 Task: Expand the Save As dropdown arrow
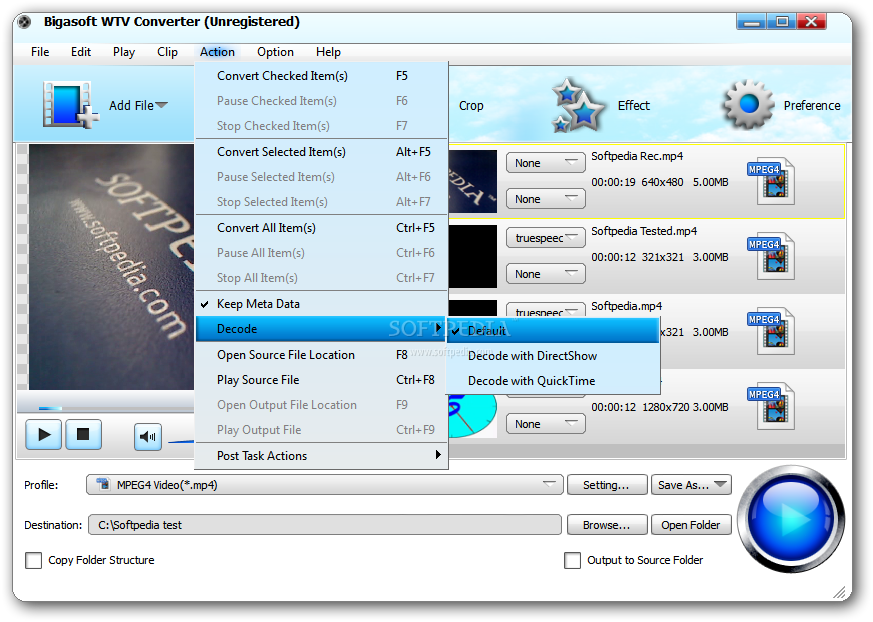click(x=721, y=484)
